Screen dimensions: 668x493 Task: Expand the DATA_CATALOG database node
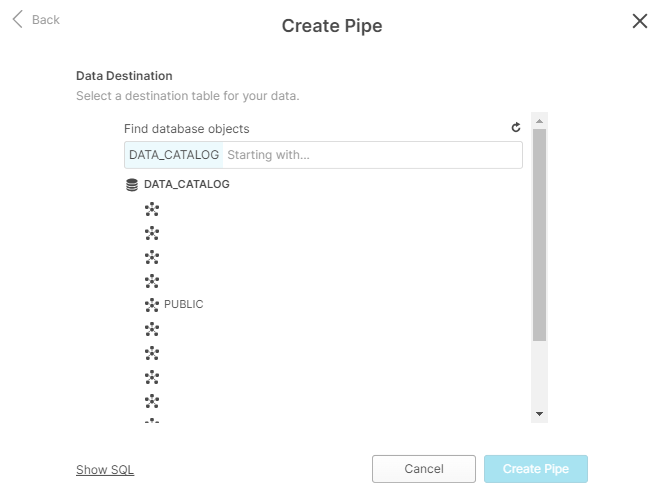186,185
